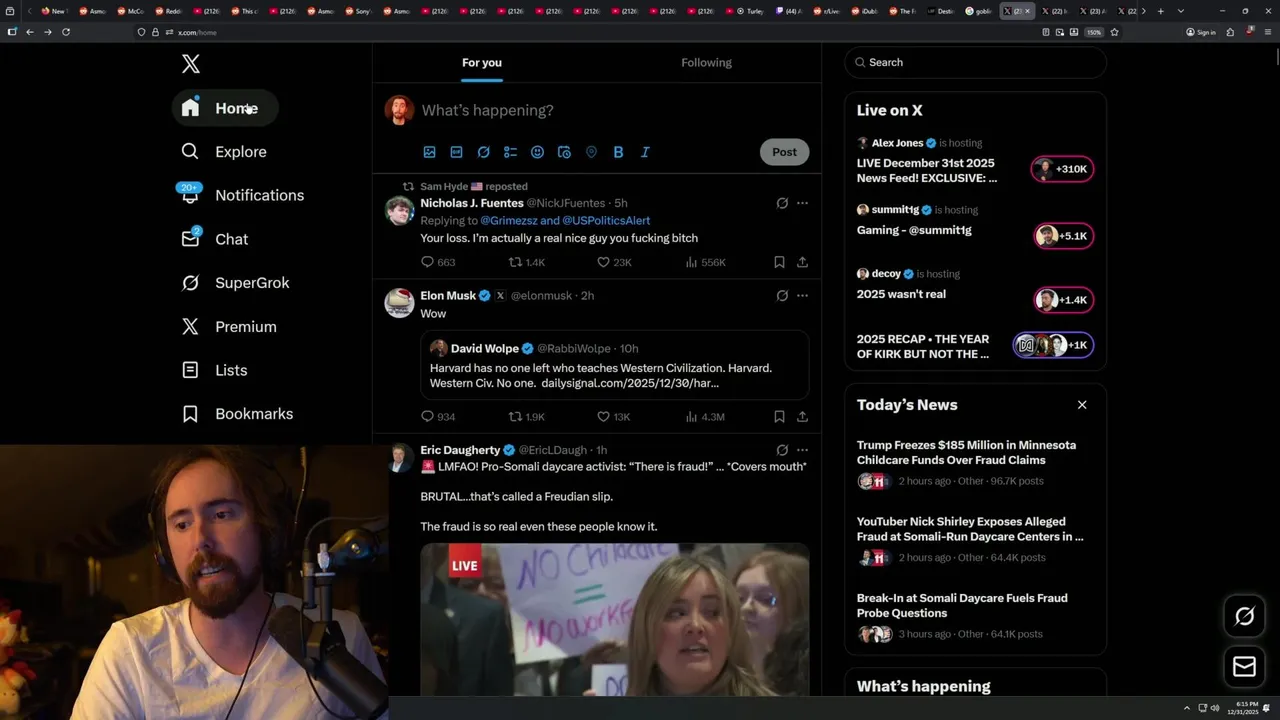
Task: Switch to the For you tab
Action: [482, 62]
